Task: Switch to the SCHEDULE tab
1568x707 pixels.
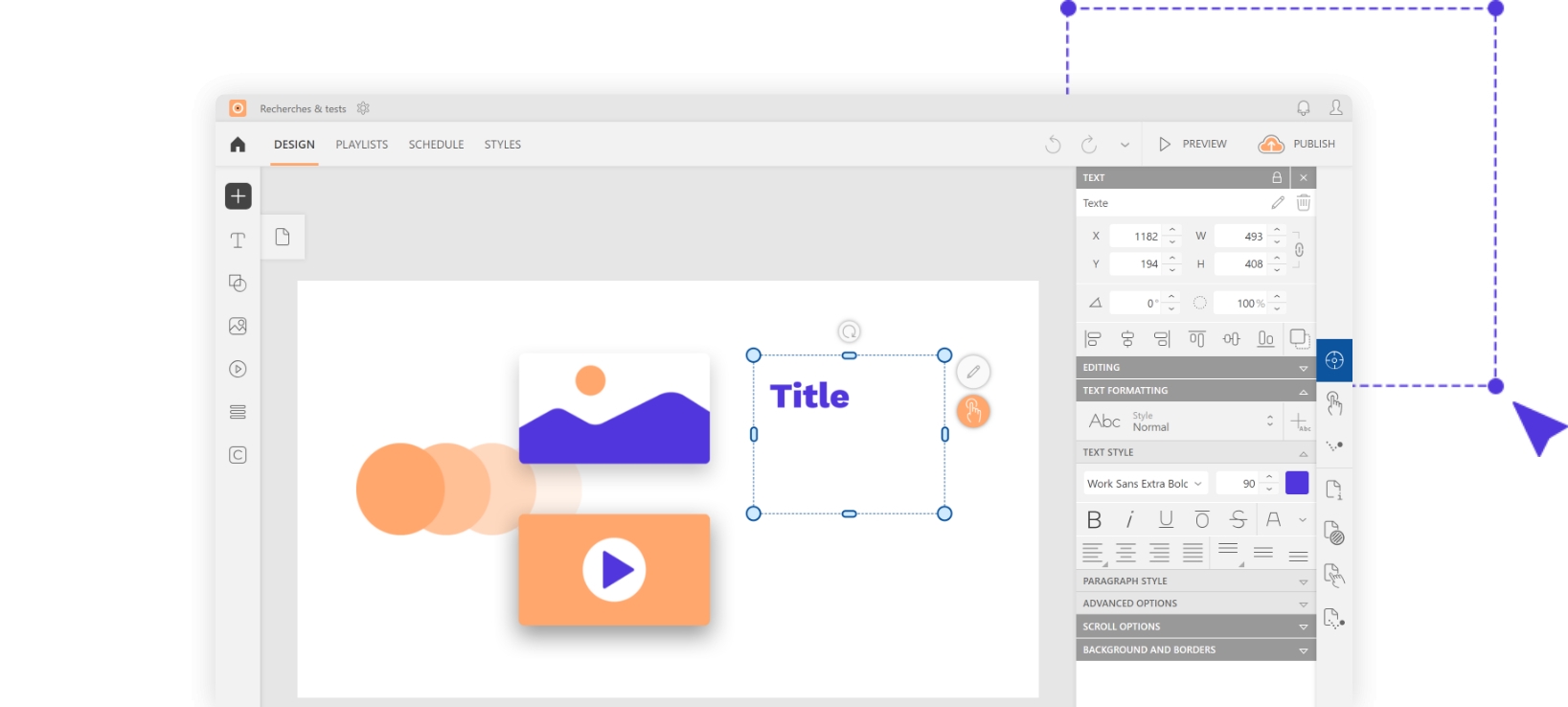Action: [x=436, y=145]
